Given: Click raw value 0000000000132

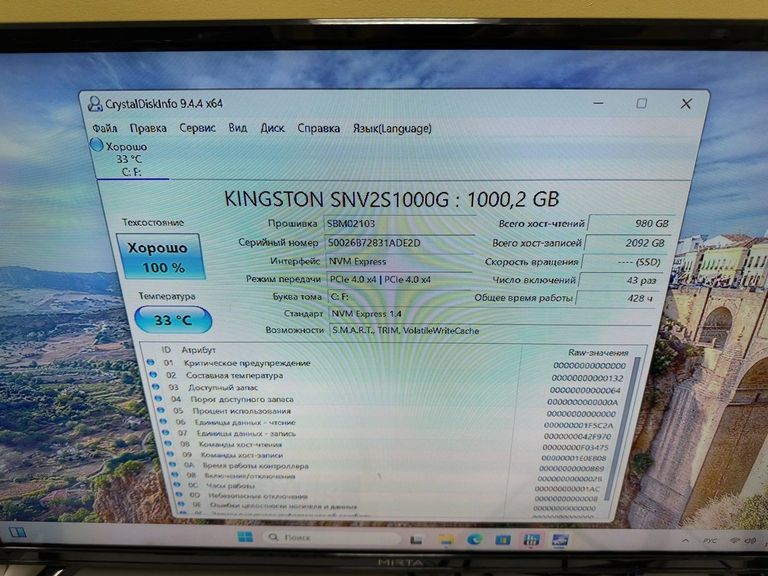Looking at the screenshot, I should (x=587, y=378).
